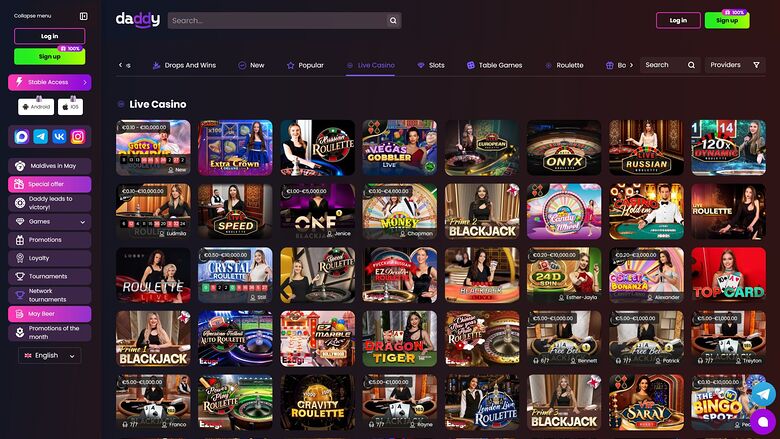Open the chat social icon in sidebar
The width and height of the screenshot is (780, 439).
point(21,136)
